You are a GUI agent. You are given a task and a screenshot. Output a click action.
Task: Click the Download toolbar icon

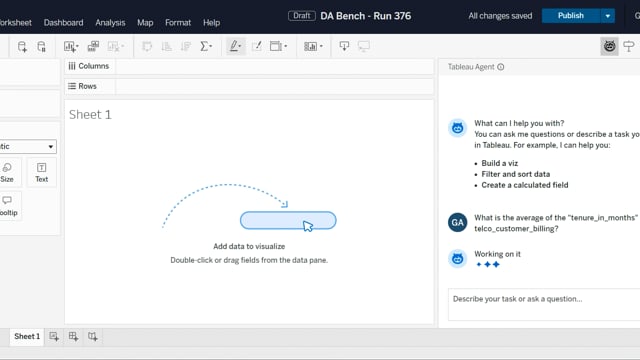(x=344, y=46)
